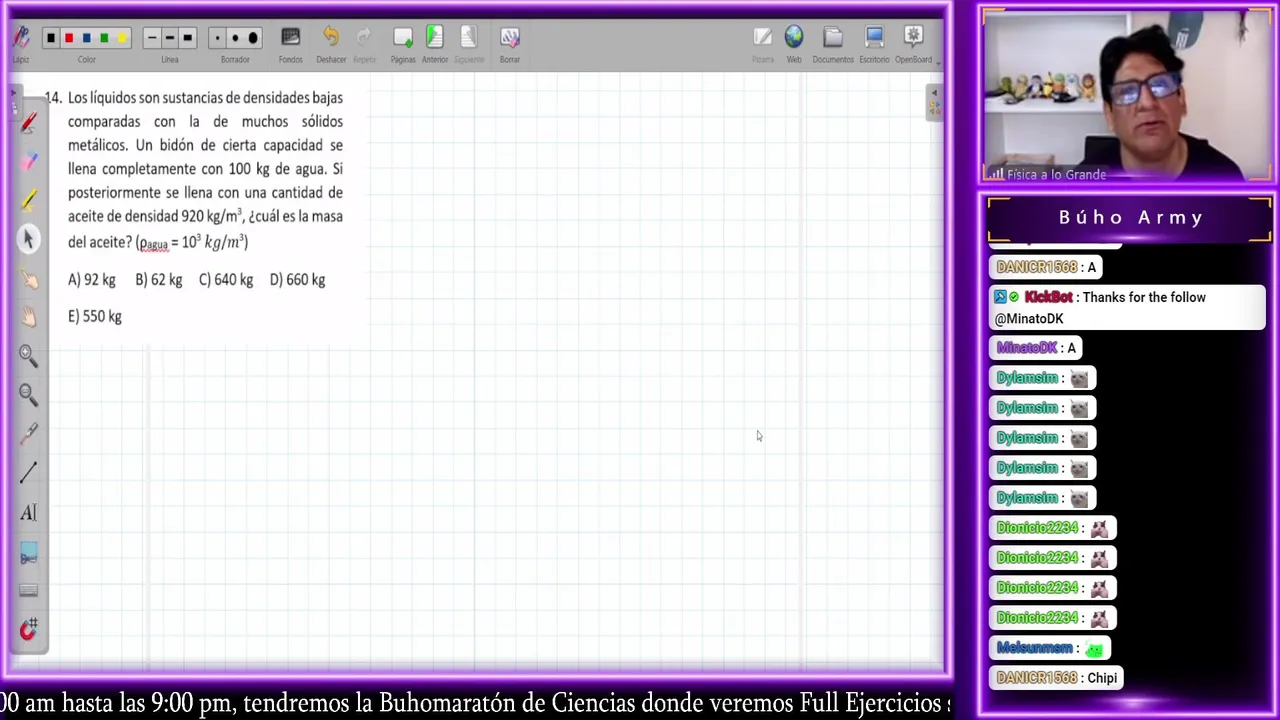Select the medium Línea width
The height and width of the screenshot is (720, 1280).
tap(170, 38)
